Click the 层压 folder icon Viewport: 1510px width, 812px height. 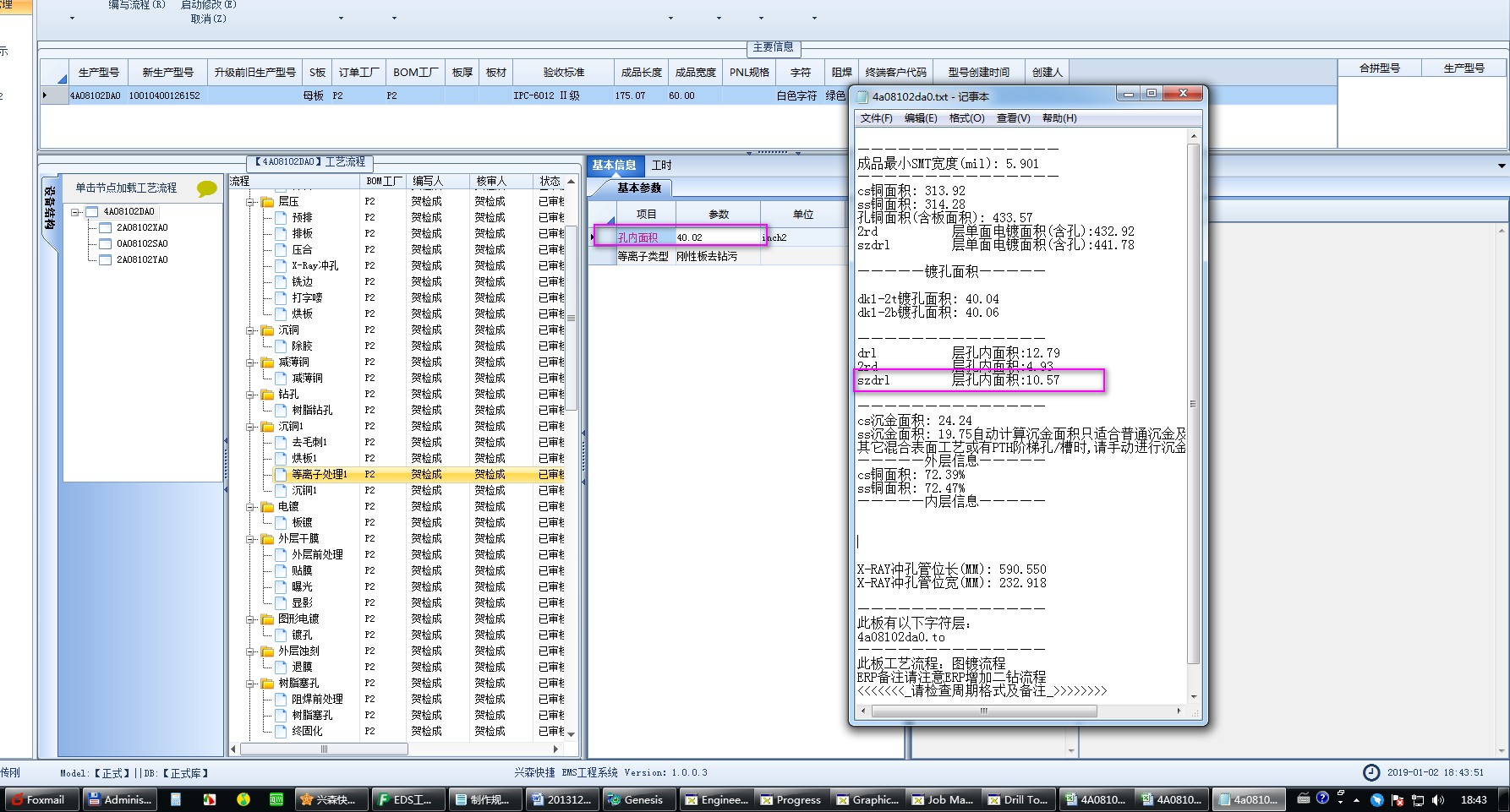[x=268, y=202]
